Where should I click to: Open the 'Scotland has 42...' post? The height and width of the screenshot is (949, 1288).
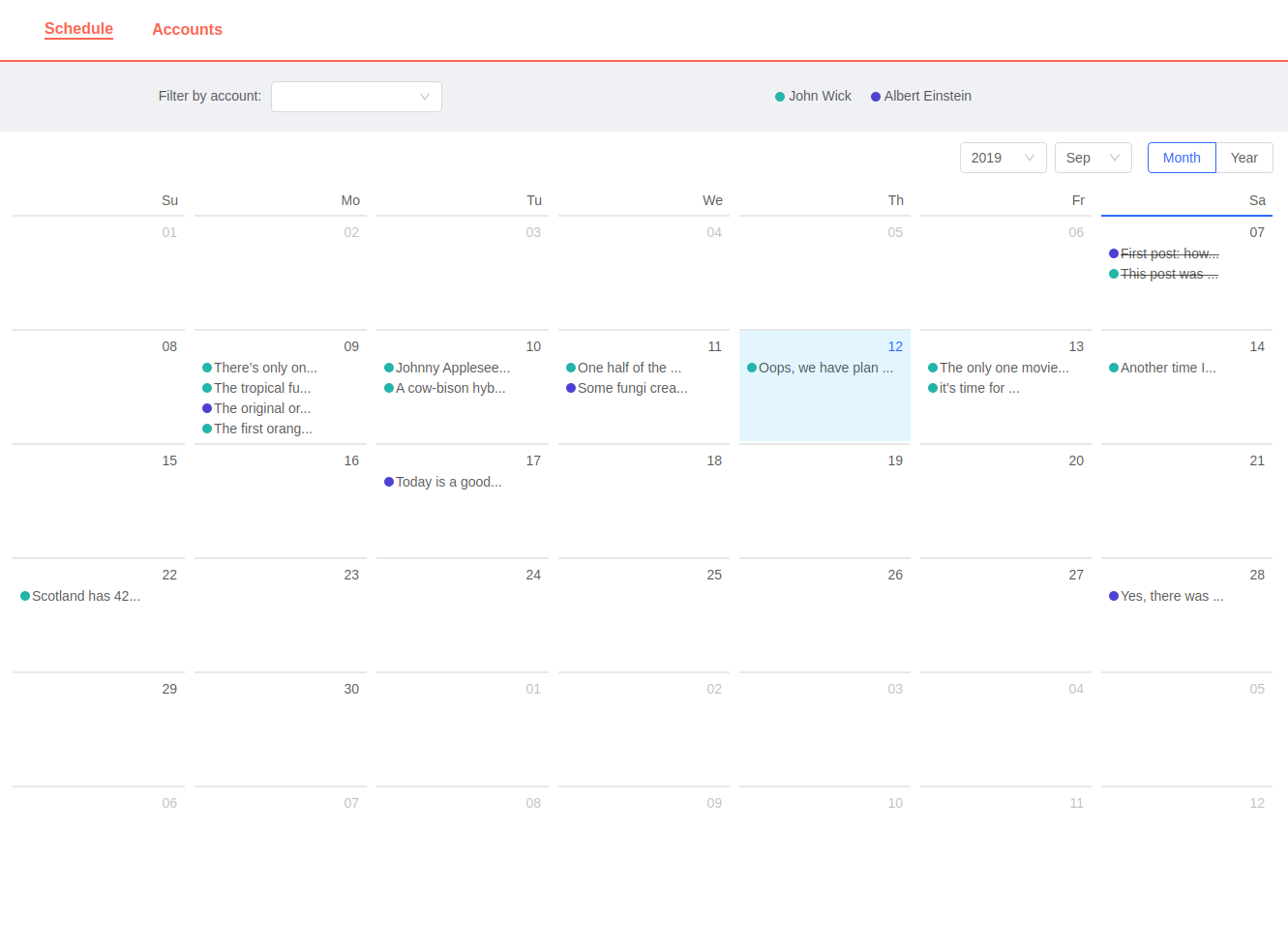[80, 596]
